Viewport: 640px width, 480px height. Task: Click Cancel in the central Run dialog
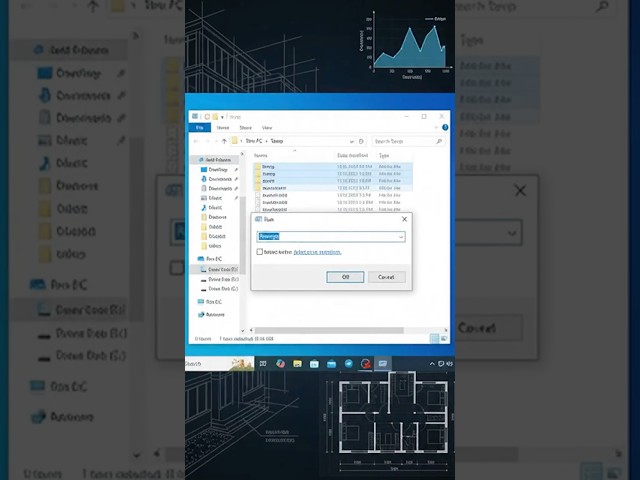(386, 277)
